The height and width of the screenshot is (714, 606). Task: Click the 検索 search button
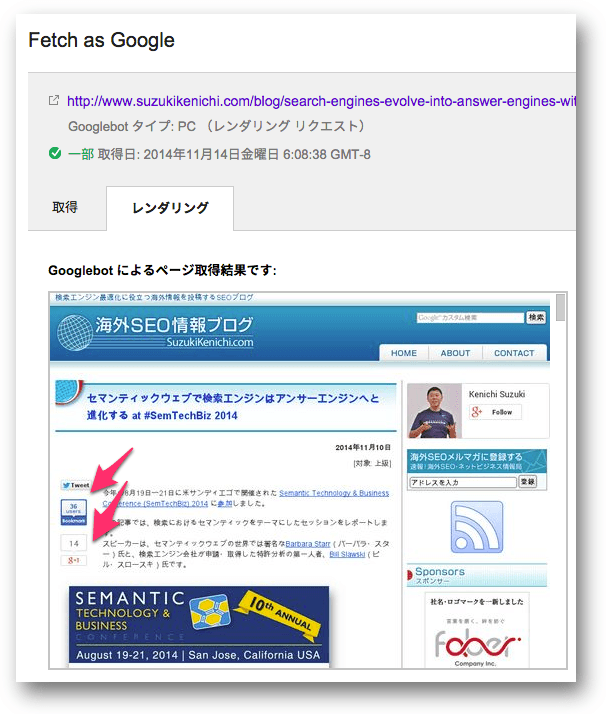[x=536, y=317]
